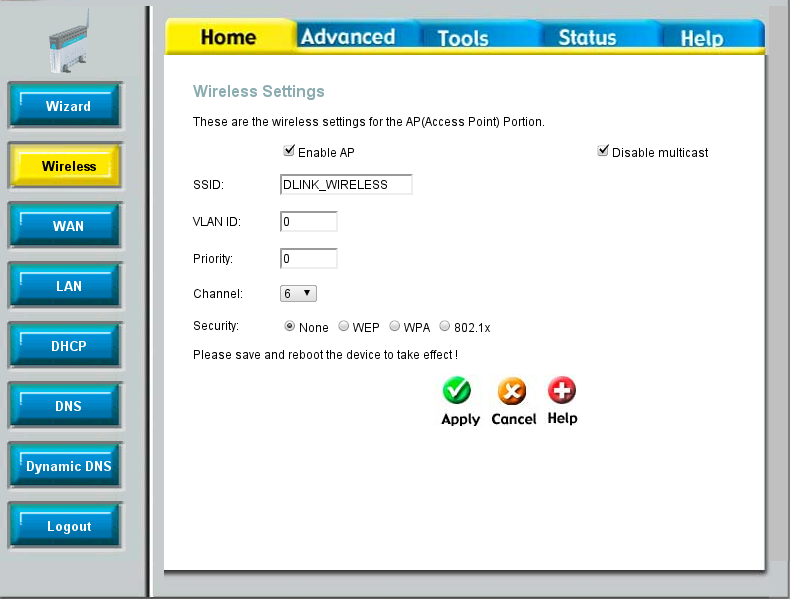Go to the WAN settings
This screenshot has height=599, width=790.
click(x=65, y=225)
